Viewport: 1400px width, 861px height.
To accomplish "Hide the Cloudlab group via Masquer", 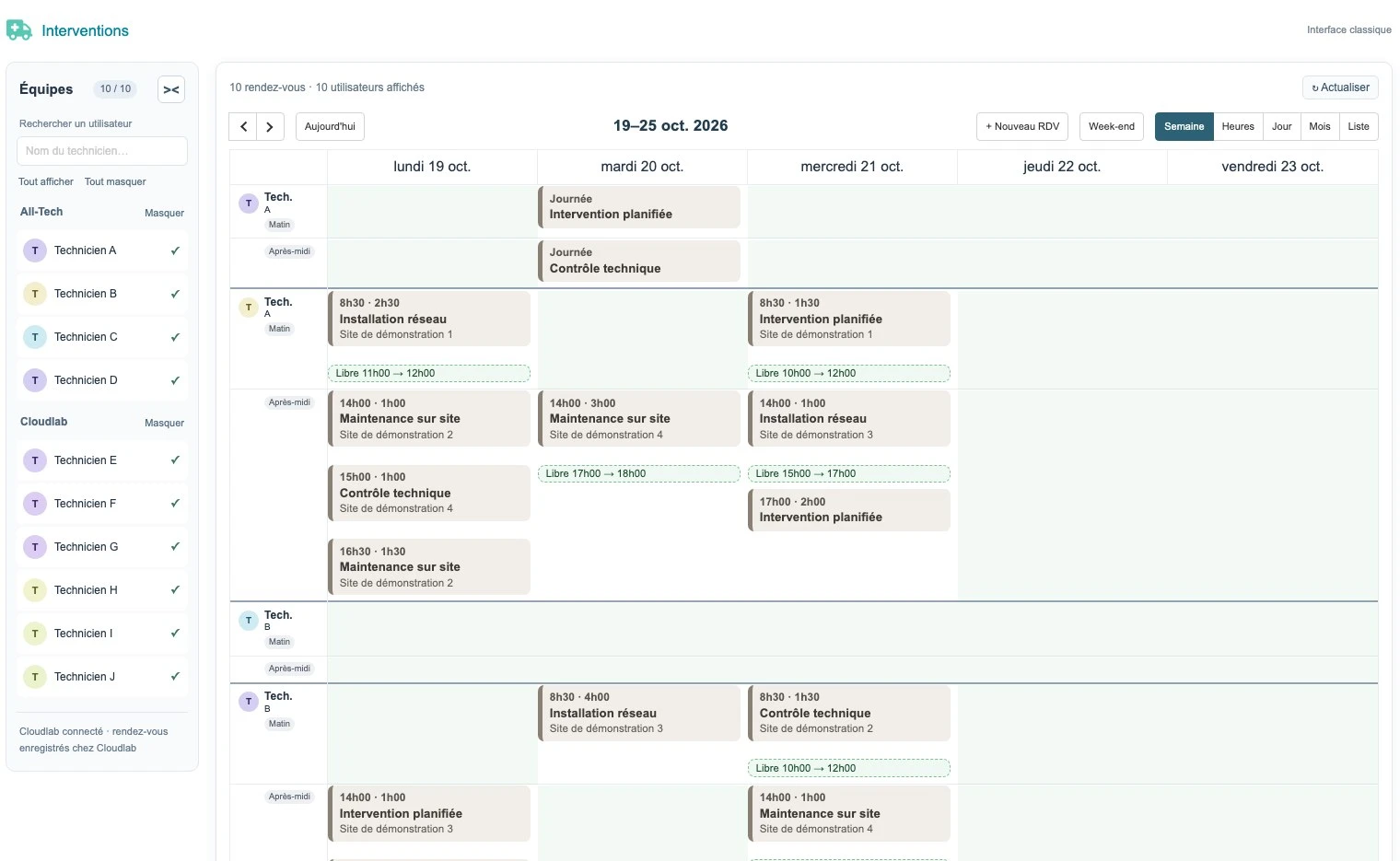I will click(x=164, y=423).
